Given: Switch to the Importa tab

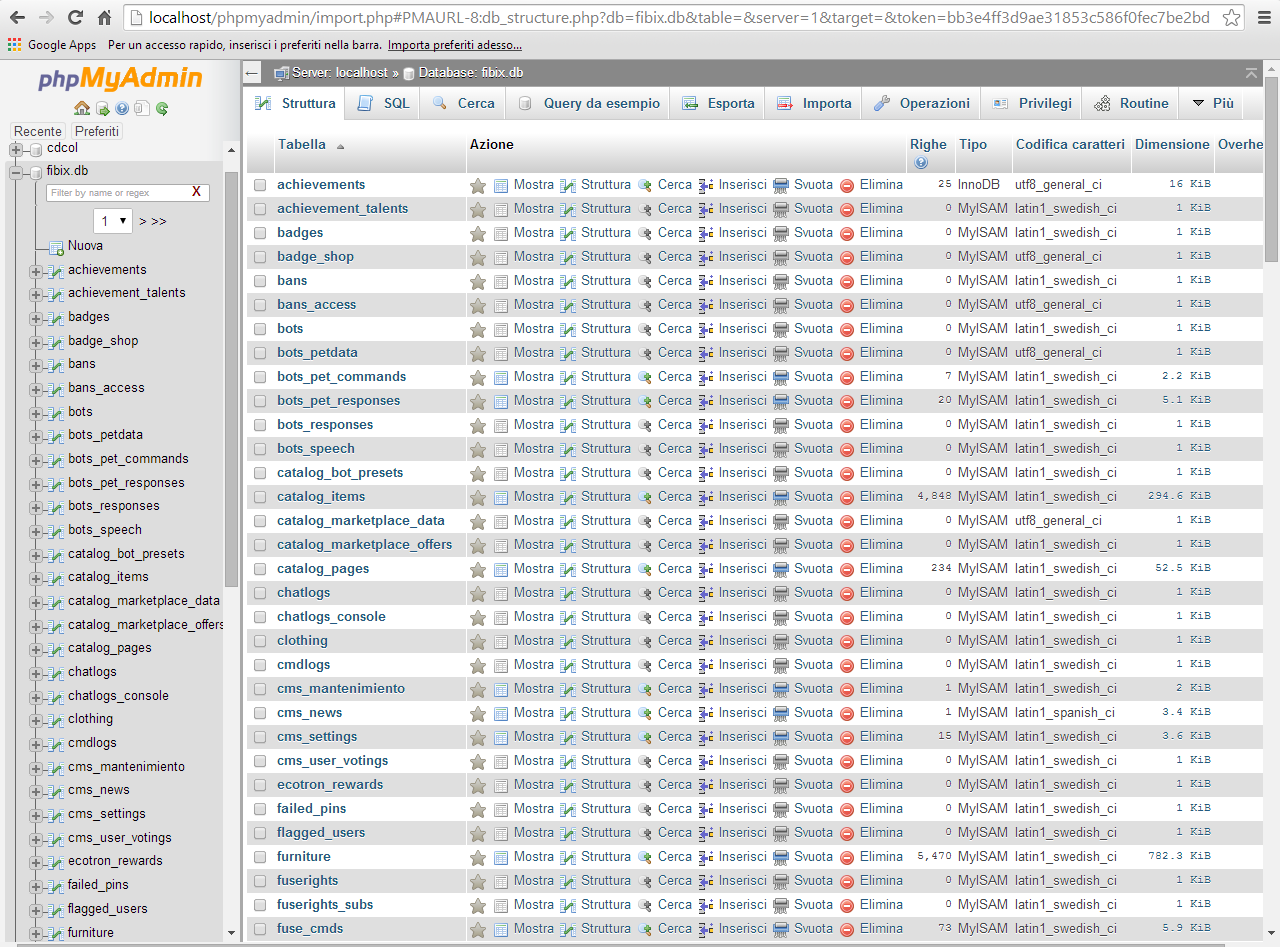Looking at the screenshot, I should click(813, 103).
